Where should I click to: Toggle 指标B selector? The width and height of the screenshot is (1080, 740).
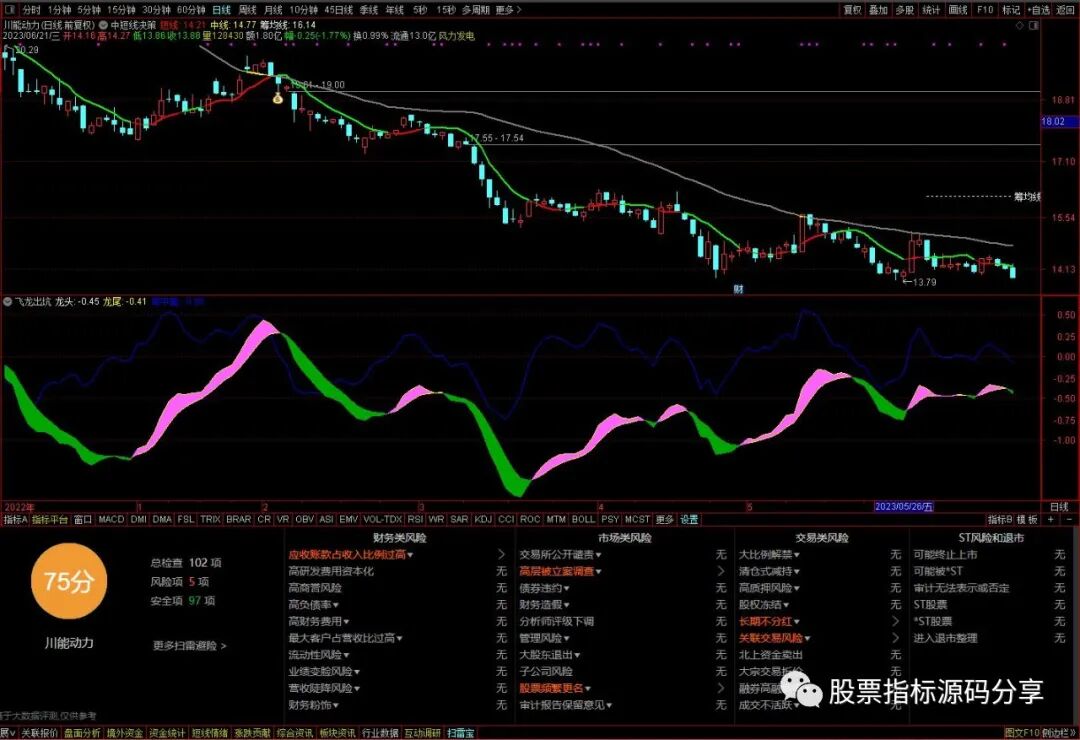pos(1000,519)
